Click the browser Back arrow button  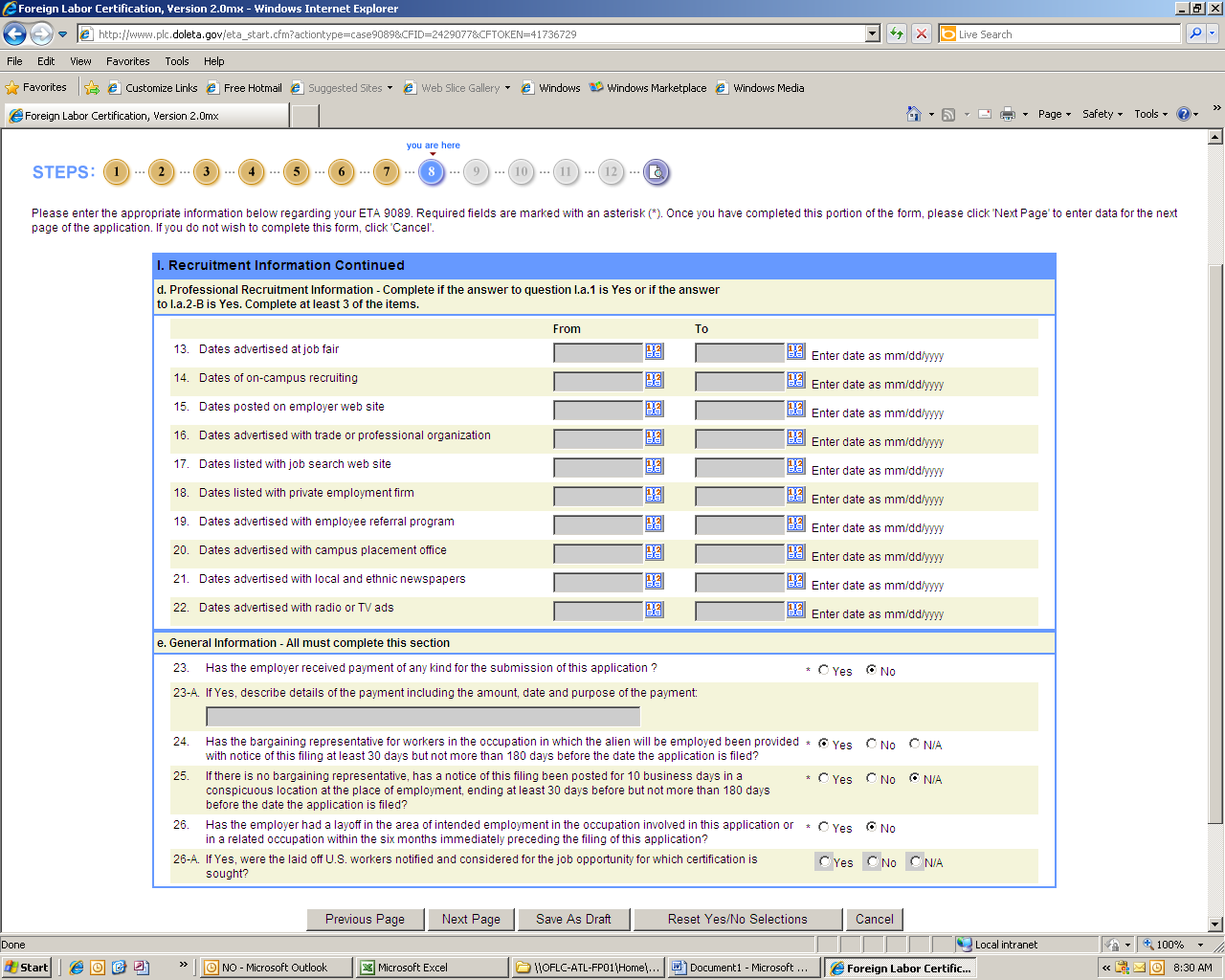14,33
